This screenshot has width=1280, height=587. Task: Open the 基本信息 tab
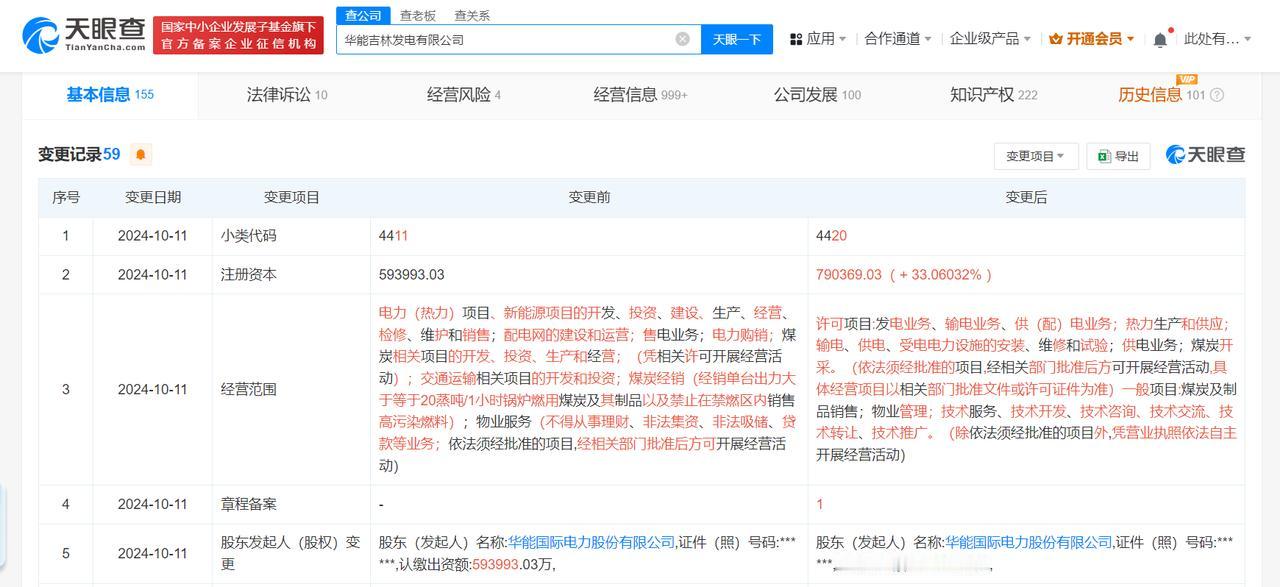click(x=110, y=95)
